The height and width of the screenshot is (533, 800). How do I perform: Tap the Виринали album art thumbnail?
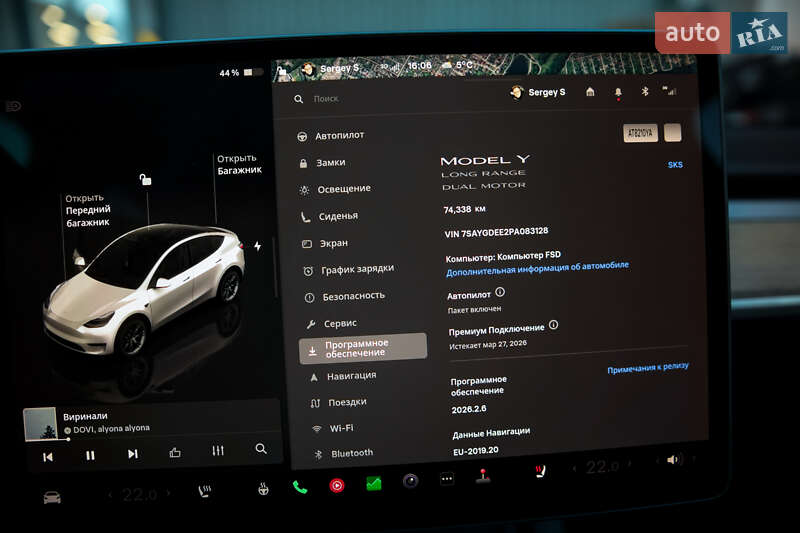point(40,423)
